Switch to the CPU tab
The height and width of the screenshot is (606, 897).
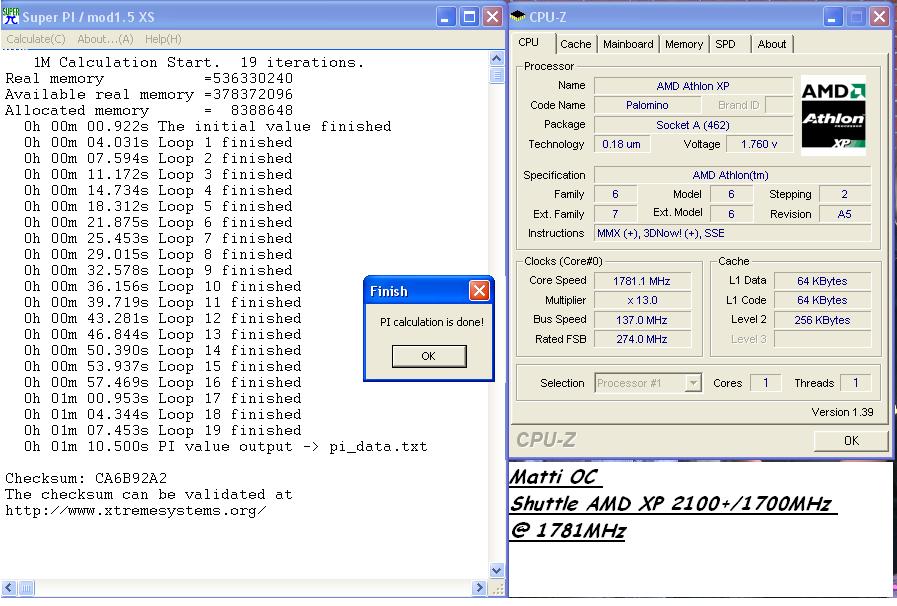pyautogui.click(x=533, y=43)
